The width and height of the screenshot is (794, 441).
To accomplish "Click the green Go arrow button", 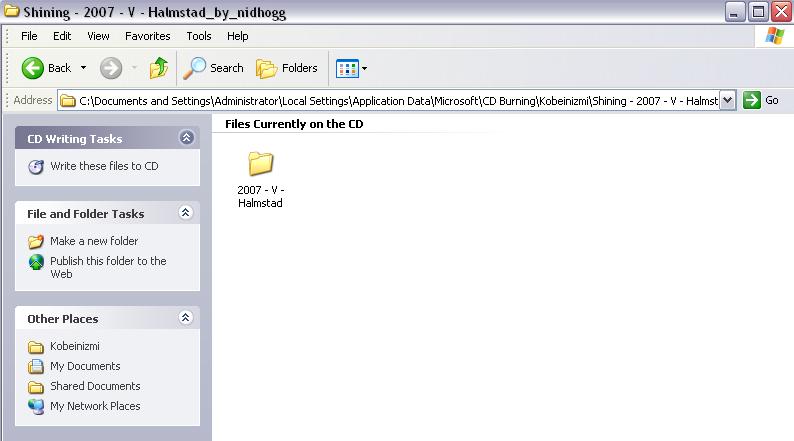I will (x=752, y=100).
